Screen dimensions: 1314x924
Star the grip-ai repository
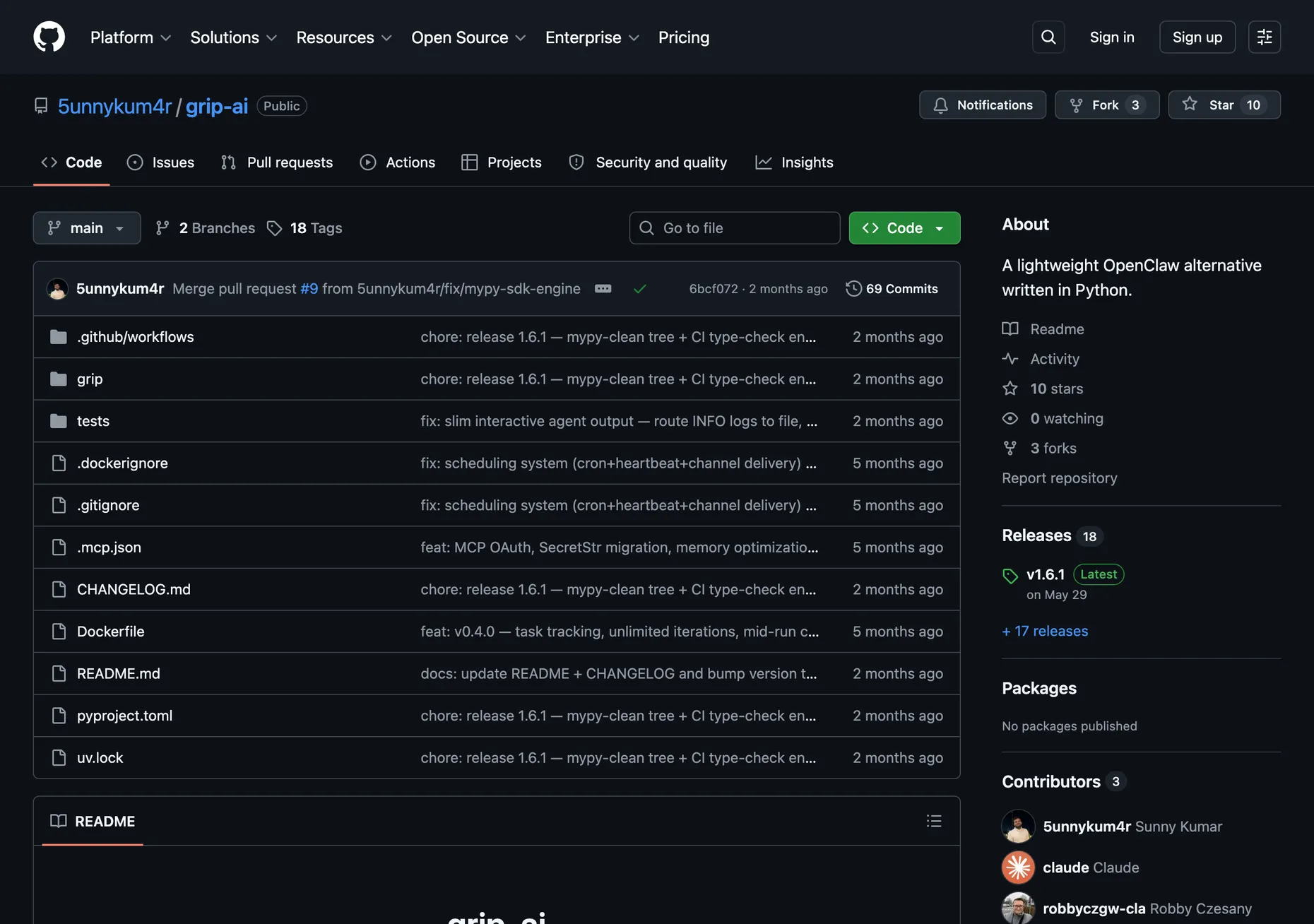point(1224,105)
